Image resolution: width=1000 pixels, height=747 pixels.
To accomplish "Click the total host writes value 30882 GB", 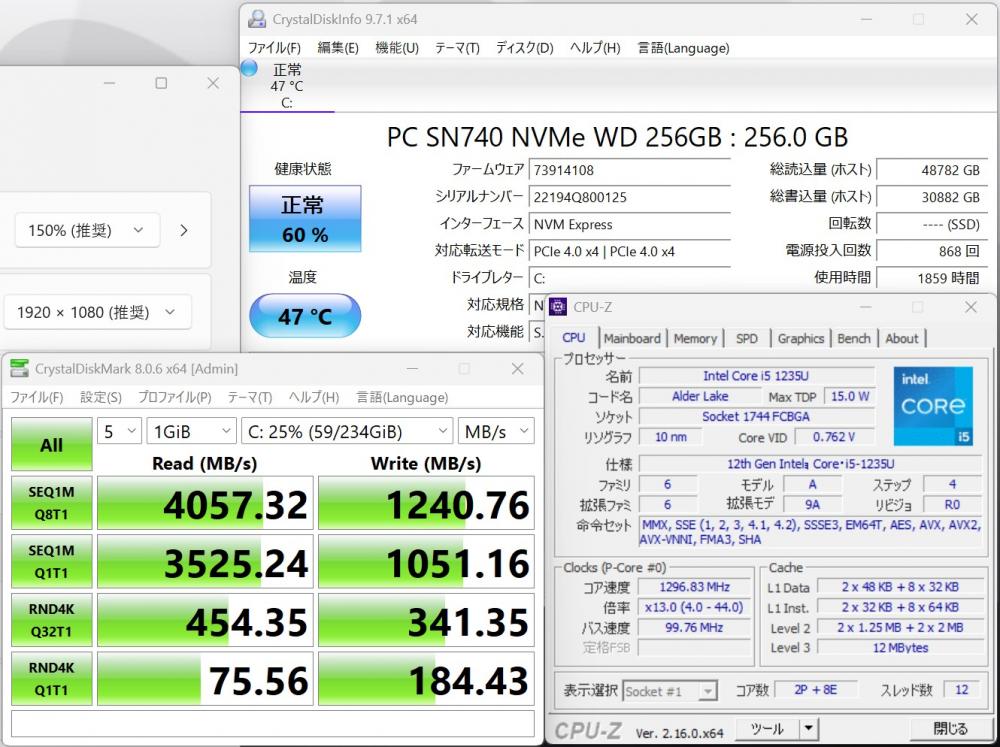I will (x=932, y=197).
